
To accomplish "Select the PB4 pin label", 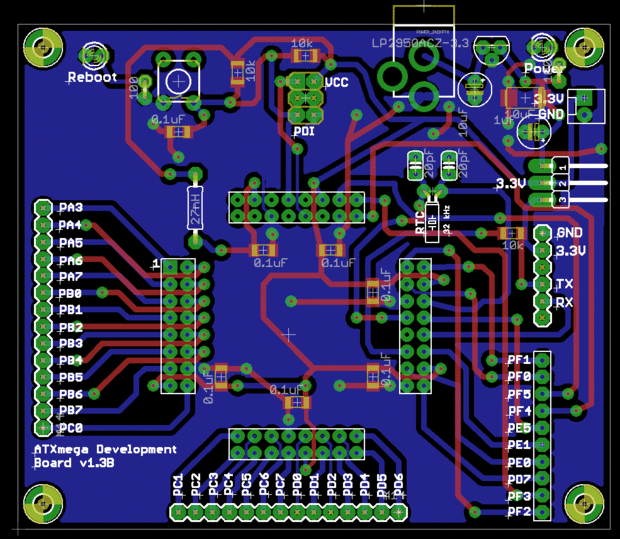I will click(x=71, y=360).
